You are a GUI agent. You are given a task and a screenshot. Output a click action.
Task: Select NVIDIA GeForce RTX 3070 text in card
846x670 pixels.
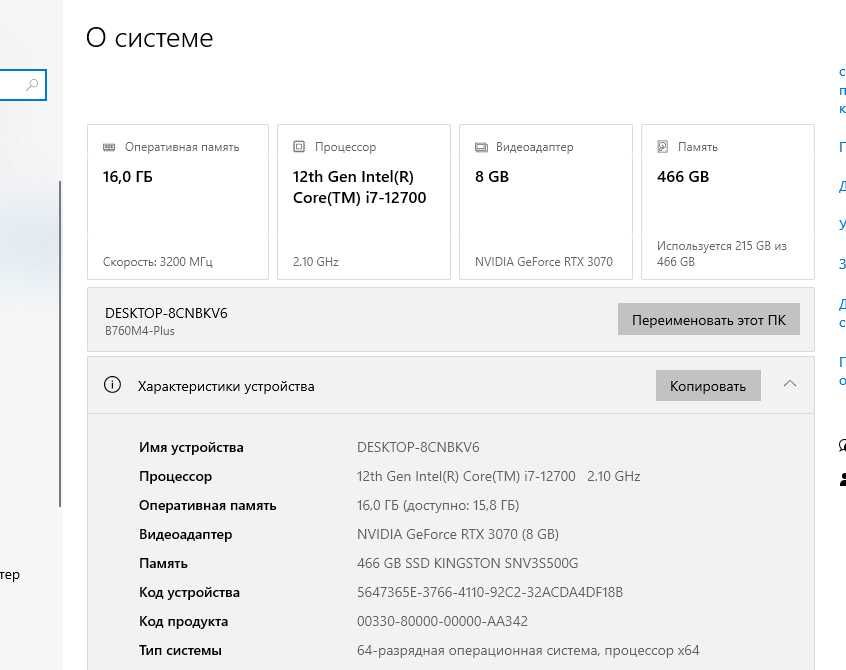pyautogui.click(x=544, y=262)
